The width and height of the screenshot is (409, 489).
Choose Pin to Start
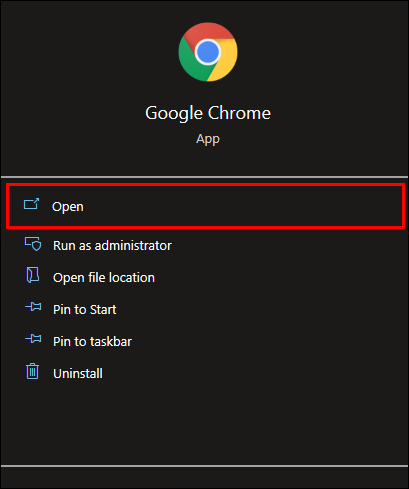(x=85, y=310)
